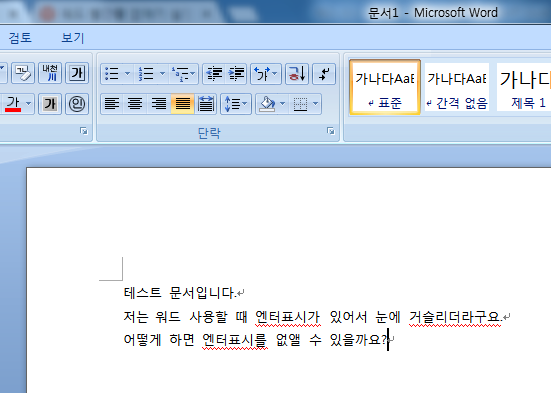Screen dimensions: 551x393
Task: Click the Asian layout (가) icon
Action: coord(262,74)
